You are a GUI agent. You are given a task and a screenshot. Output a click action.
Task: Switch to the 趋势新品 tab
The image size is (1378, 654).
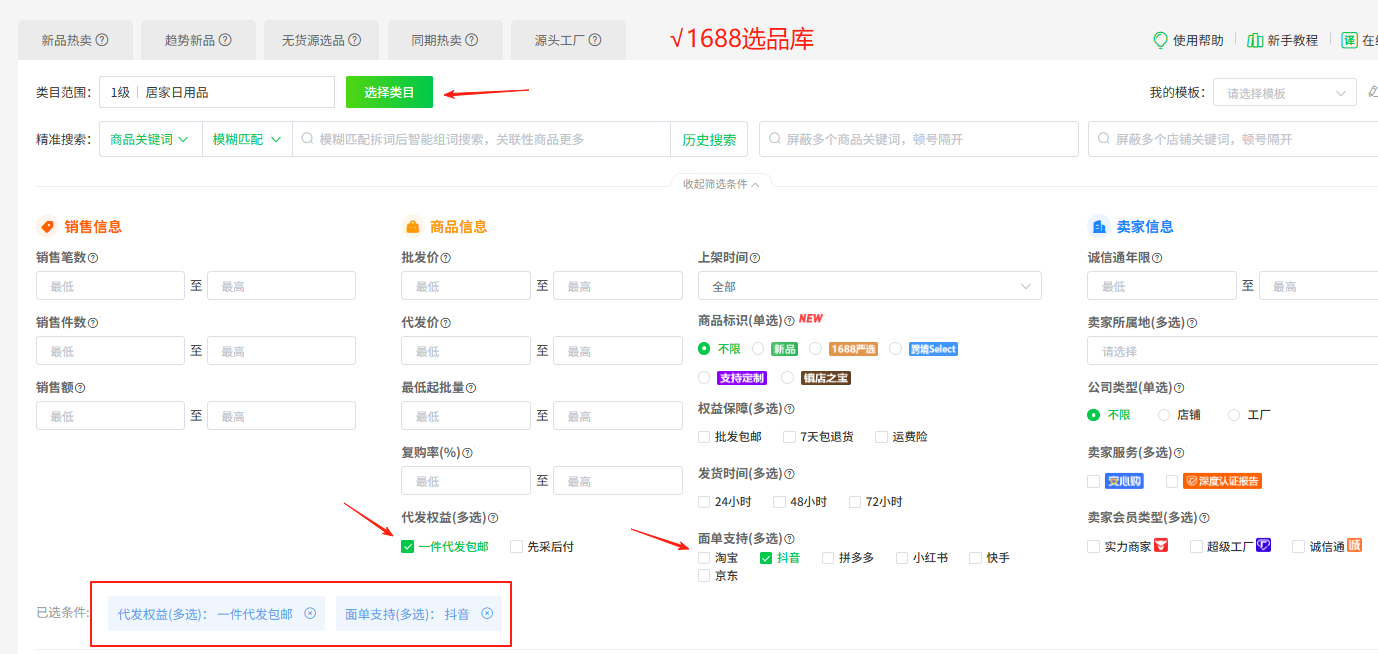(197, 39)
